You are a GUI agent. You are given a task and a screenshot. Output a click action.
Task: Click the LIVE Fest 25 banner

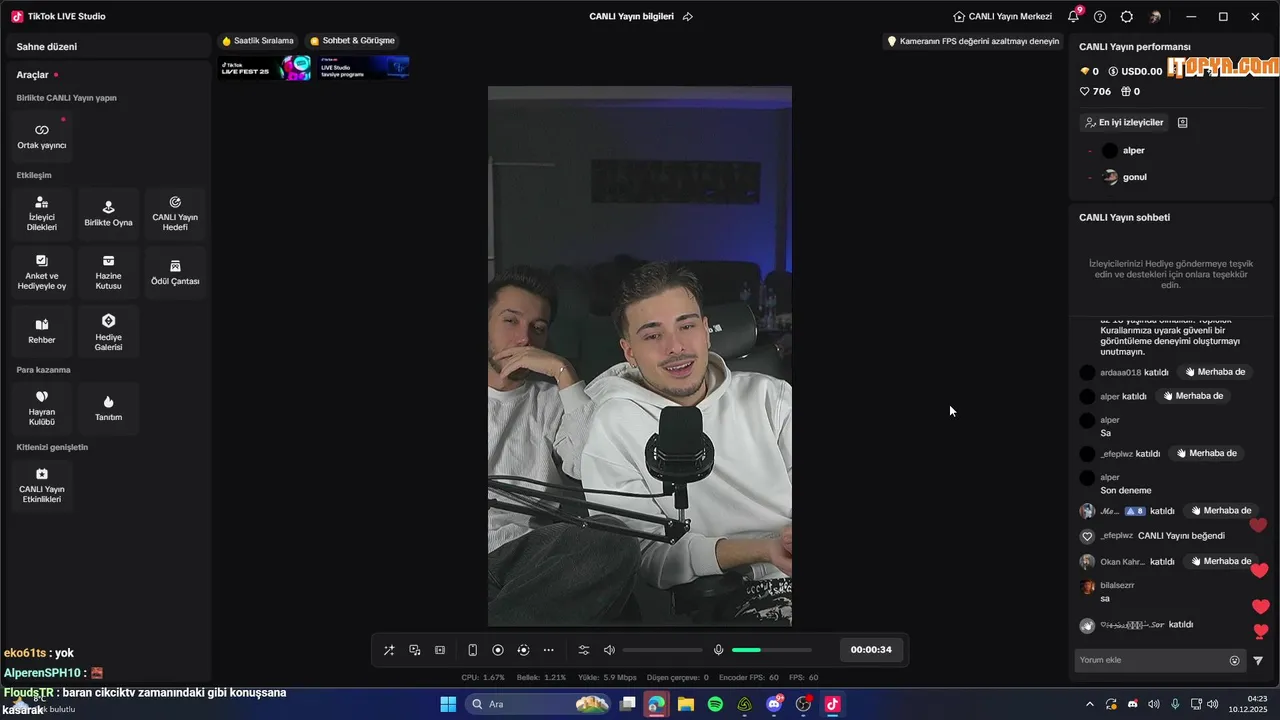pyautogui.click(x=265, y=68)
